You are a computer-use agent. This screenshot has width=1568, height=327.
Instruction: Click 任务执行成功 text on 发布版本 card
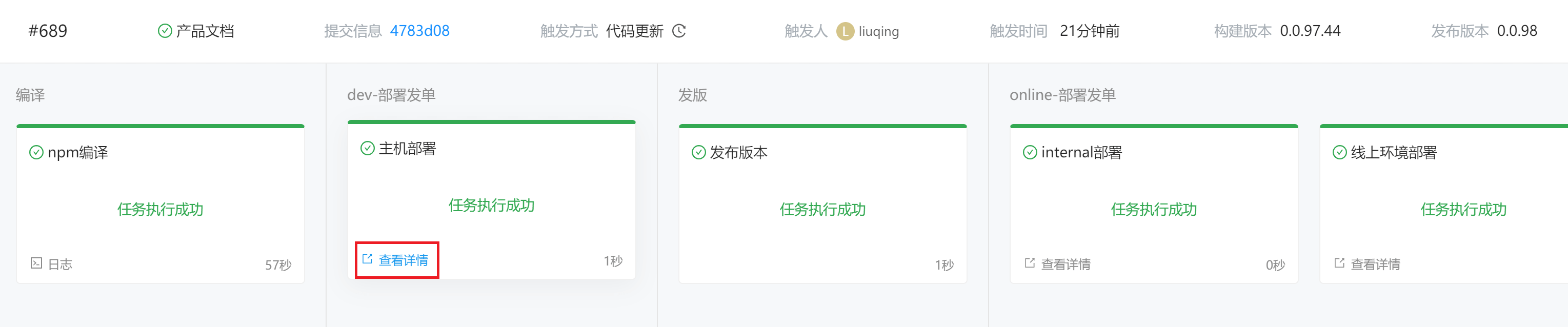822,210
